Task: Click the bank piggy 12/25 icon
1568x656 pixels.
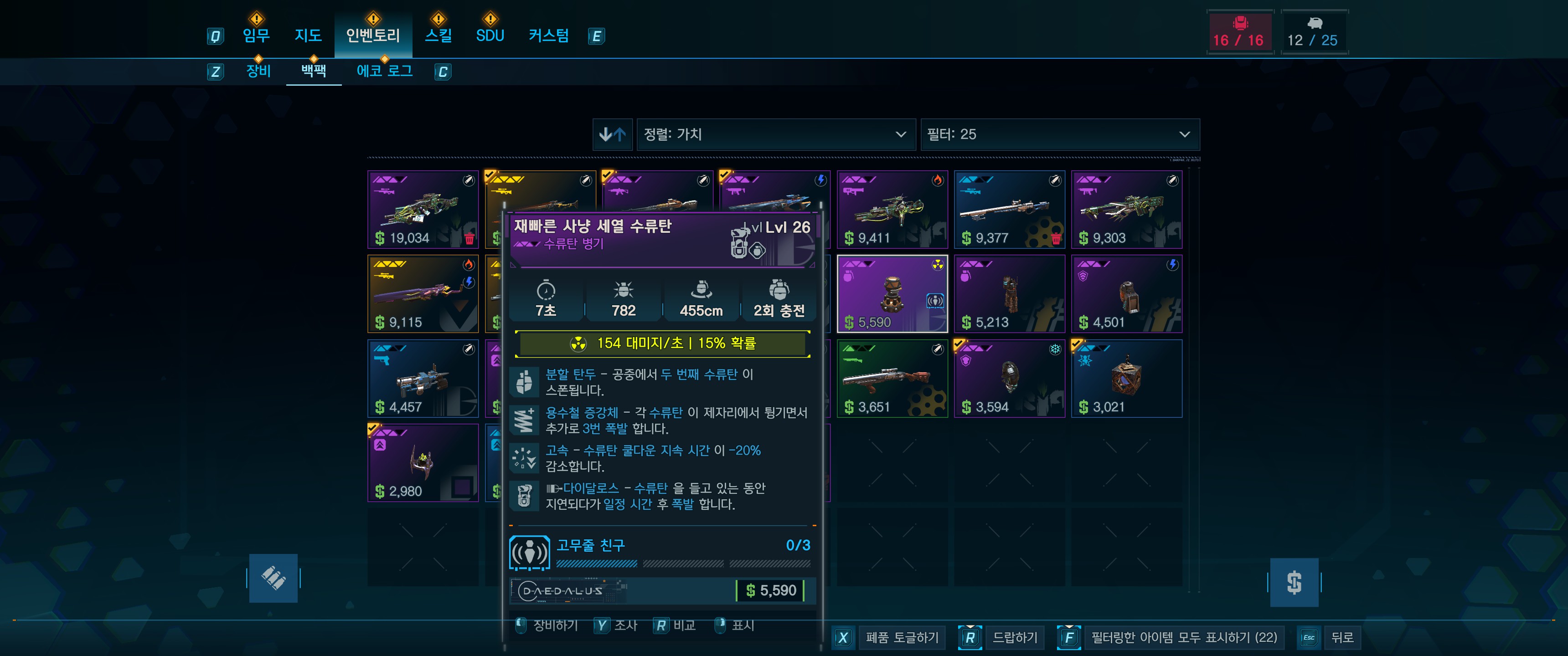Action: coord(1315,23)
